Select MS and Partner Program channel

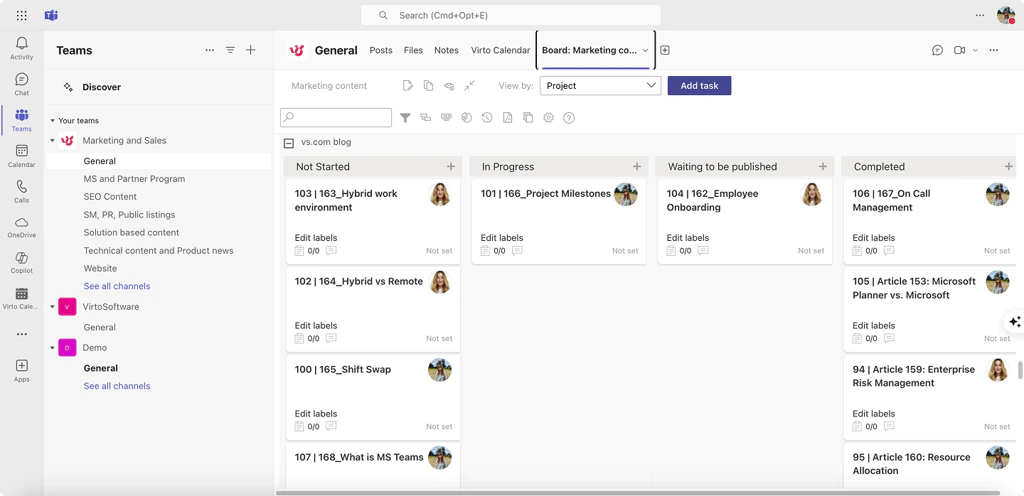tap(134, 179)
